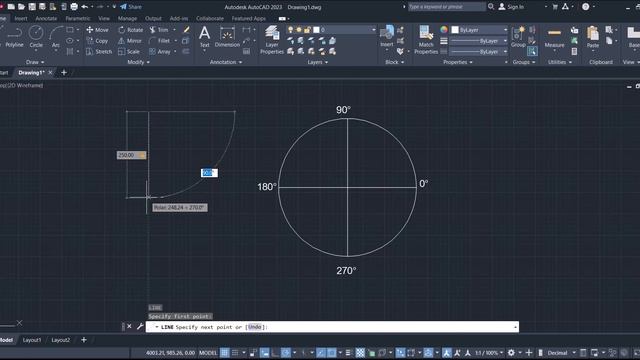
Task: Click the Group tool
Action: (x=518, y=37)
